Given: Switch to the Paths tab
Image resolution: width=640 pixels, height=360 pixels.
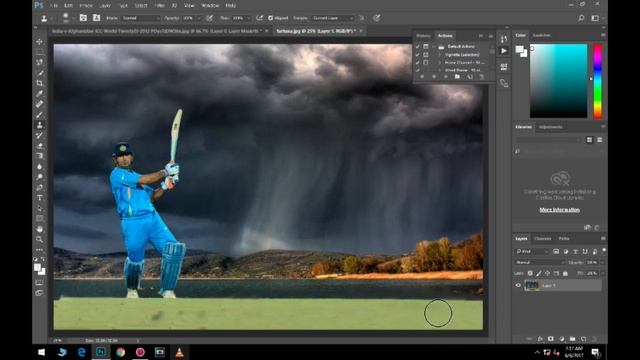Looking at the screenshot, I should click(564, 239).
